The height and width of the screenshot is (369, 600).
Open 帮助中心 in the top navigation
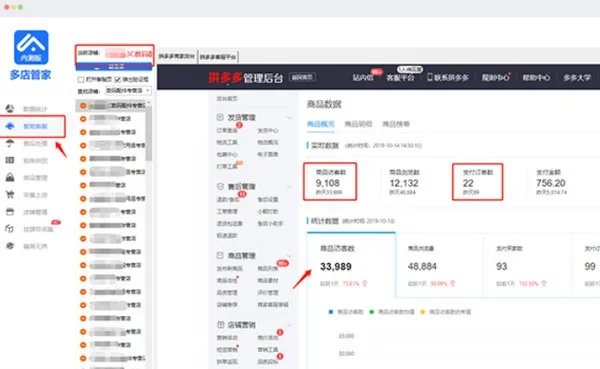coord(536,78)
